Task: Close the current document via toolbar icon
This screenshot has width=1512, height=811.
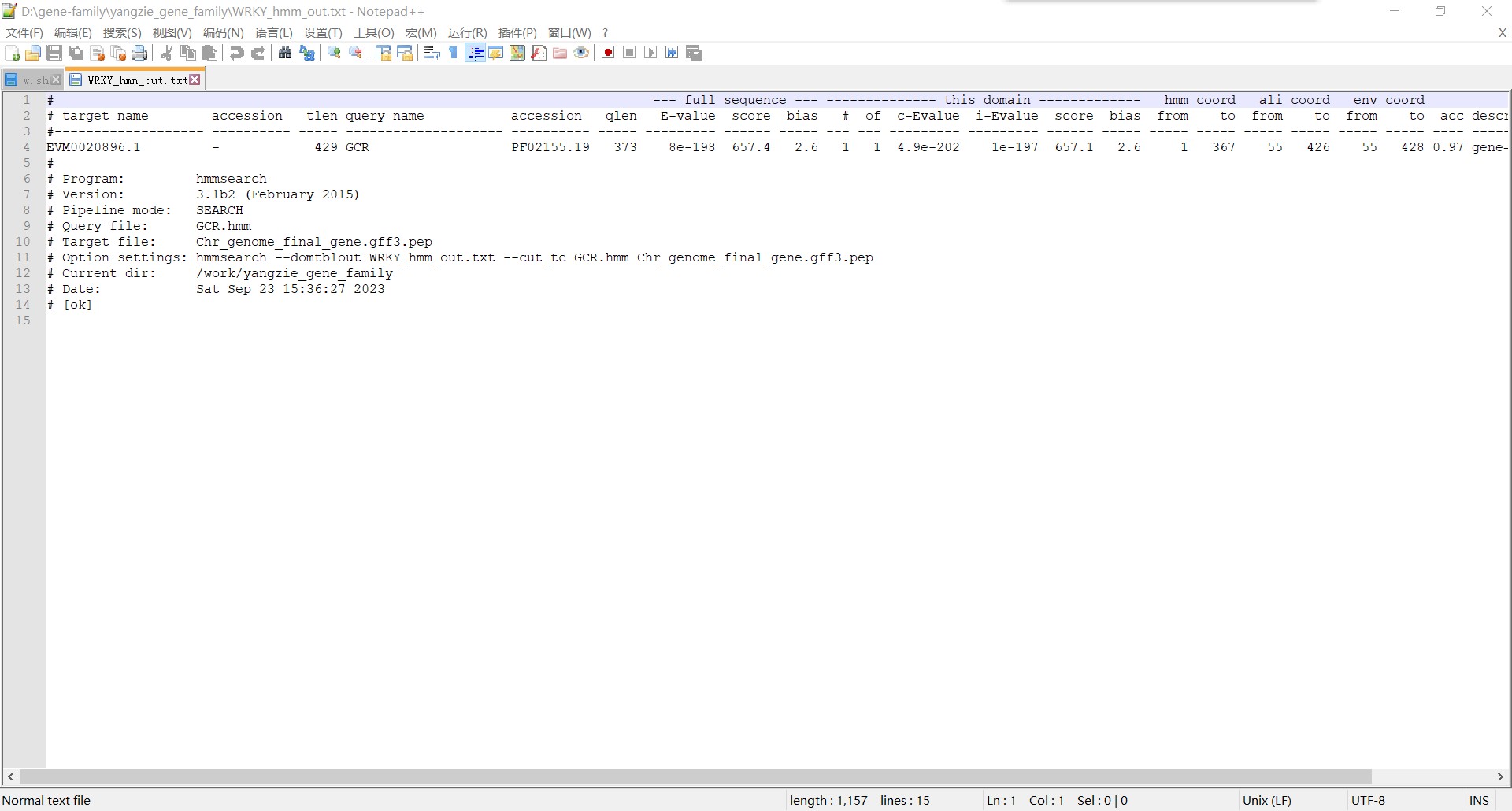Action: (x=98, y=53)
